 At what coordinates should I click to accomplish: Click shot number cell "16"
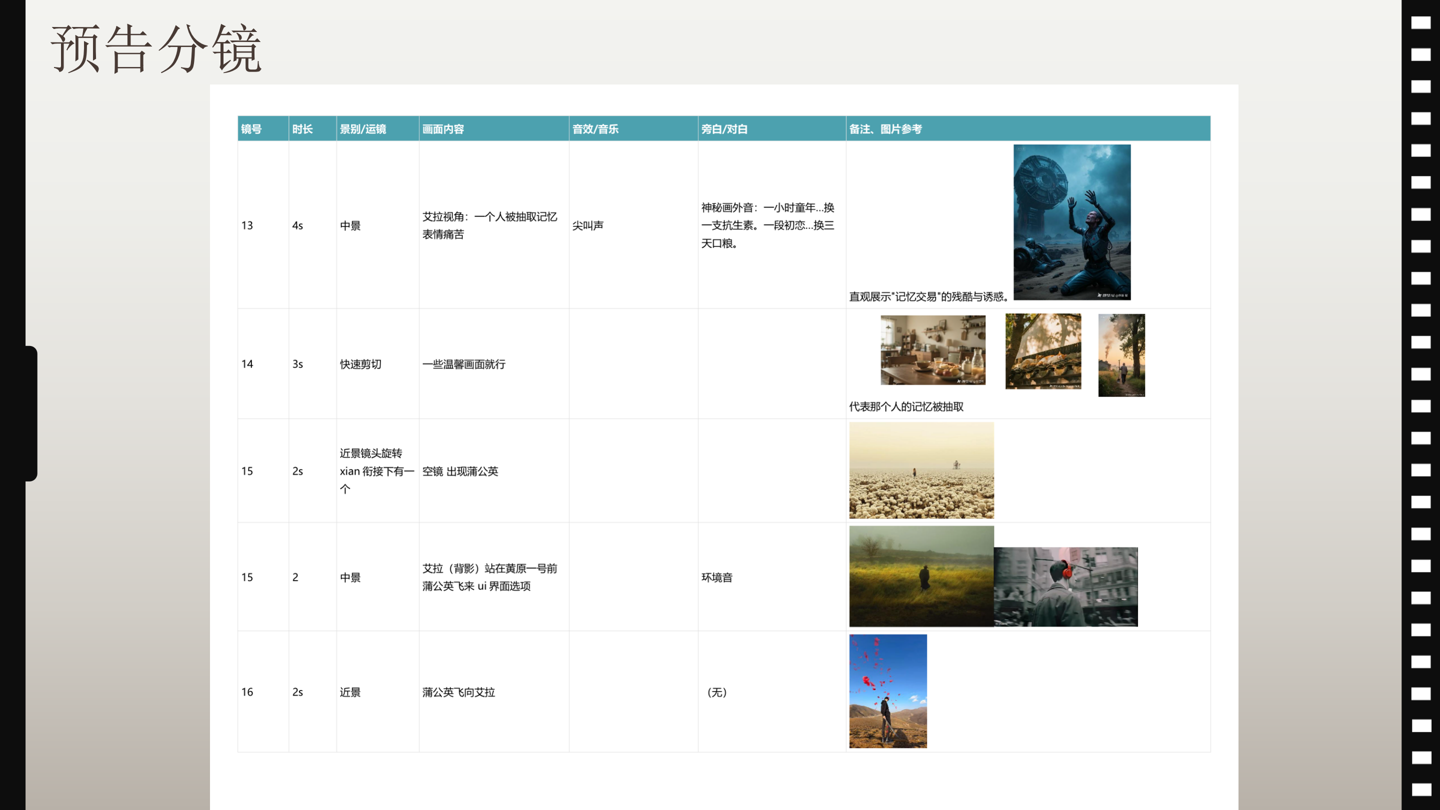click(263, 692)
